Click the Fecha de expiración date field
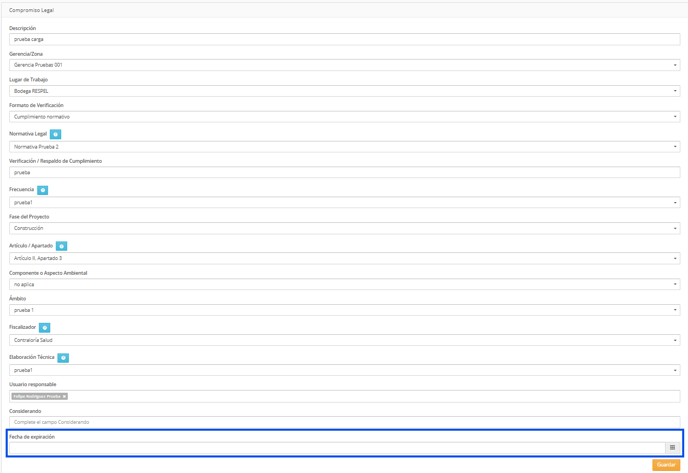Image resolution: width=688 pixels, height=473 pixels. [337, 448]
